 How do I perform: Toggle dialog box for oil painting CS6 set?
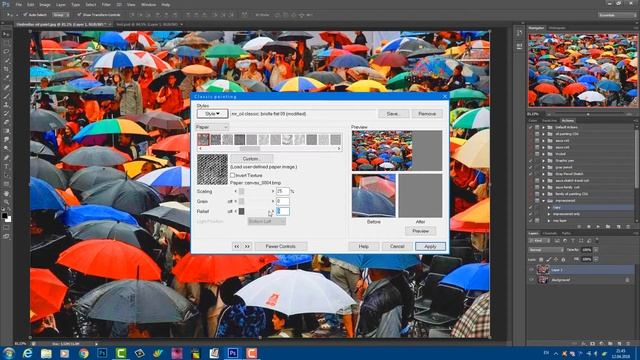(537, 134)
